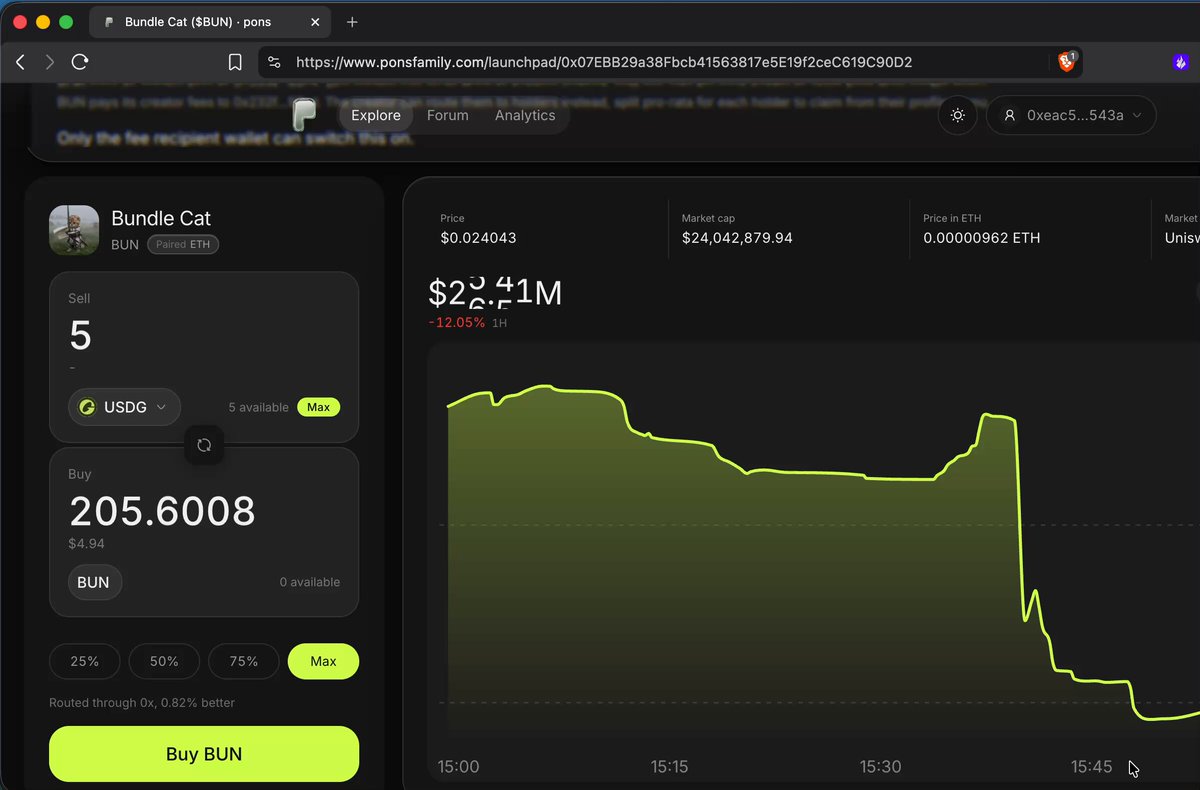
Task: Click the 15:15 chart time label
Action: click(669, 767)
